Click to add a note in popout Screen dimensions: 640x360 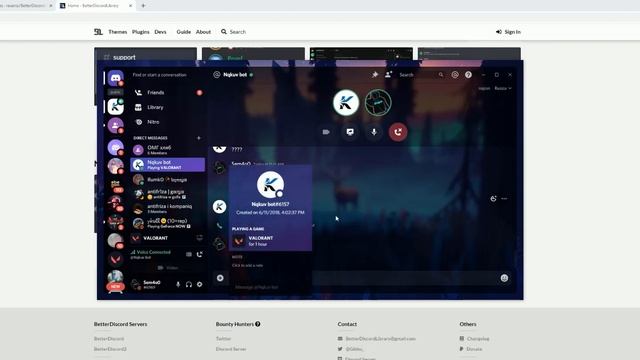pyautogui.click(x=247, y=265)
